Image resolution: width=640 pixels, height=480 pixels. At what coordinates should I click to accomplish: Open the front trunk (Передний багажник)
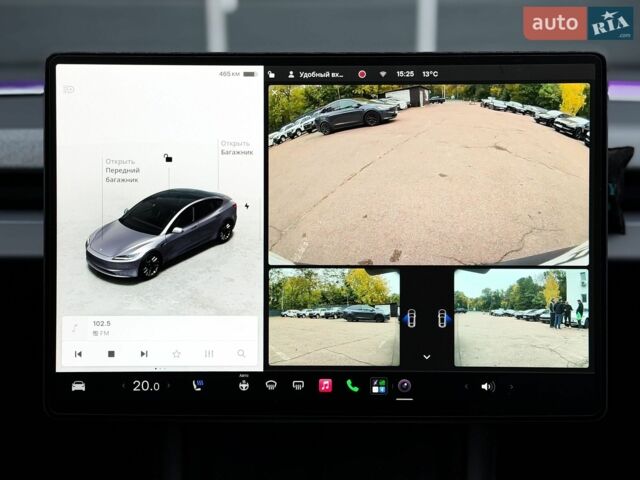point(122,170)
